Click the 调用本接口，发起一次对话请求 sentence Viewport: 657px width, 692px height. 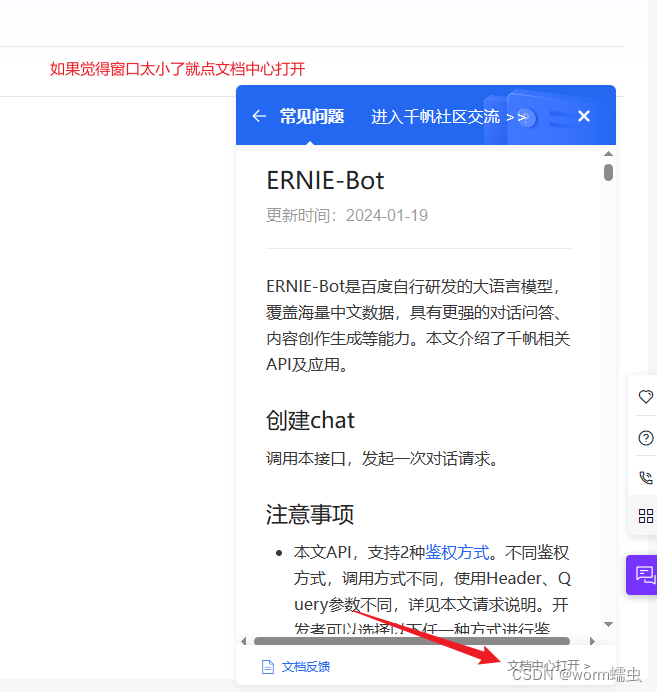pos(382,459)
